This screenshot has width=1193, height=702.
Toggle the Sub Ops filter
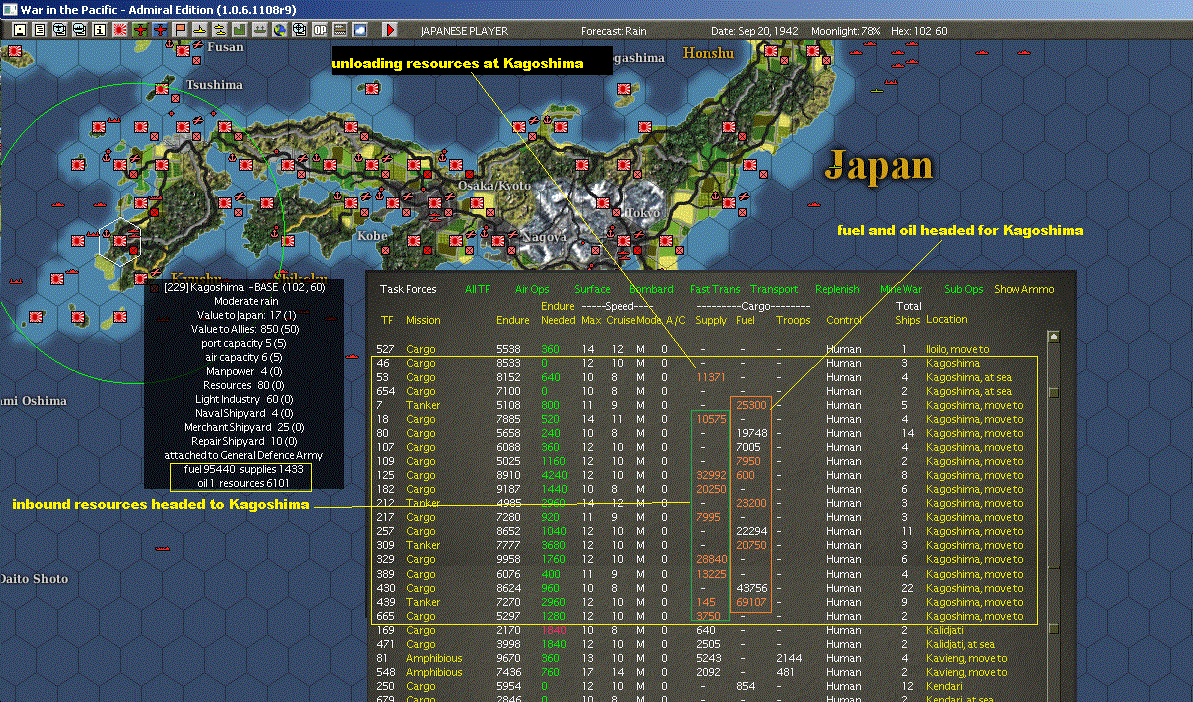[x=963, y=289]
